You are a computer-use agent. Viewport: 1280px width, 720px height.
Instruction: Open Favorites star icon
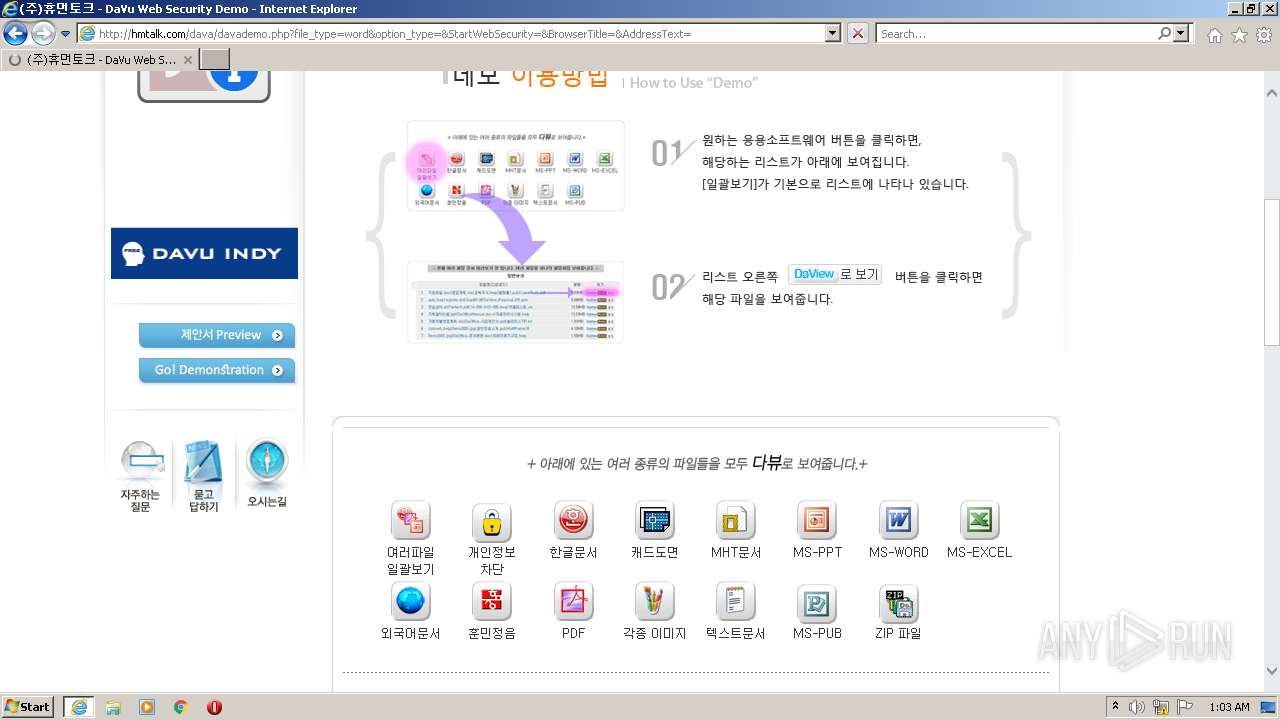(x=1239, y=35)
